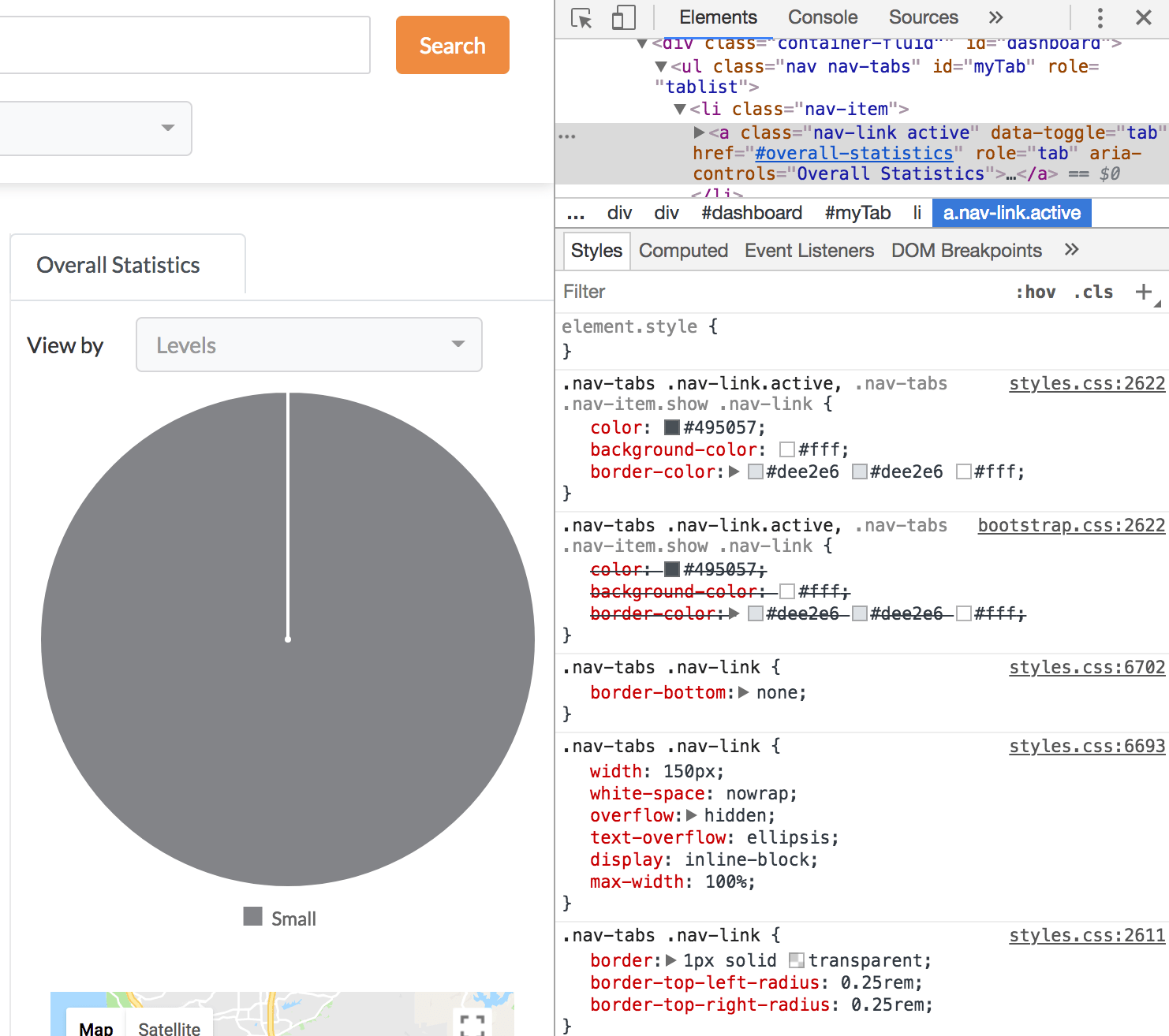Edit the white-space nowrap value
The height and width of the screenshot is (1036, 1169).
click(x=756, y=793)
